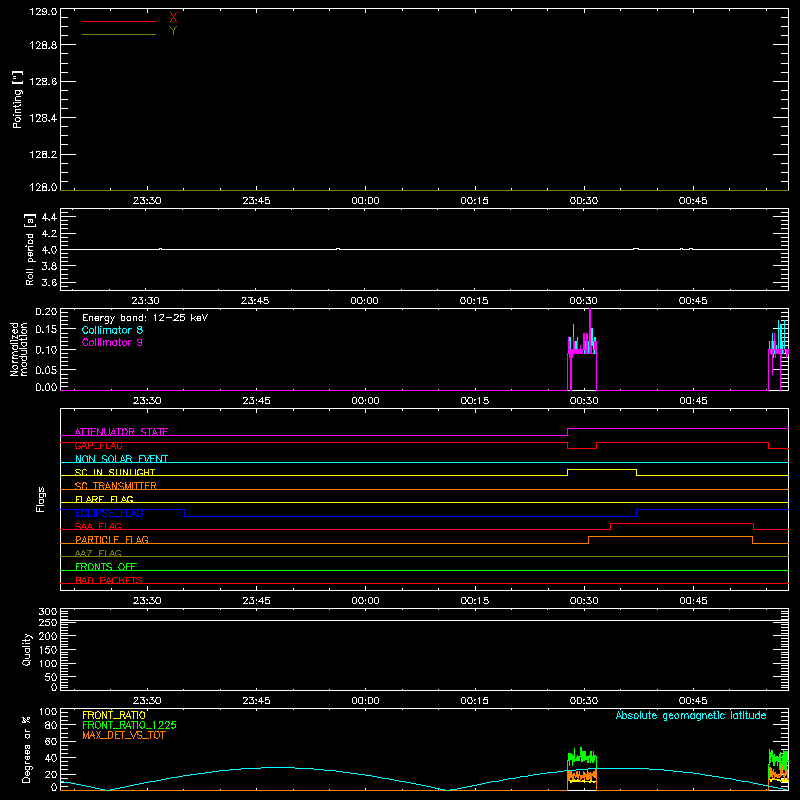The image size is (800, 800).
Task: Select the 300 tick on Quality axis
Action: 47,612
